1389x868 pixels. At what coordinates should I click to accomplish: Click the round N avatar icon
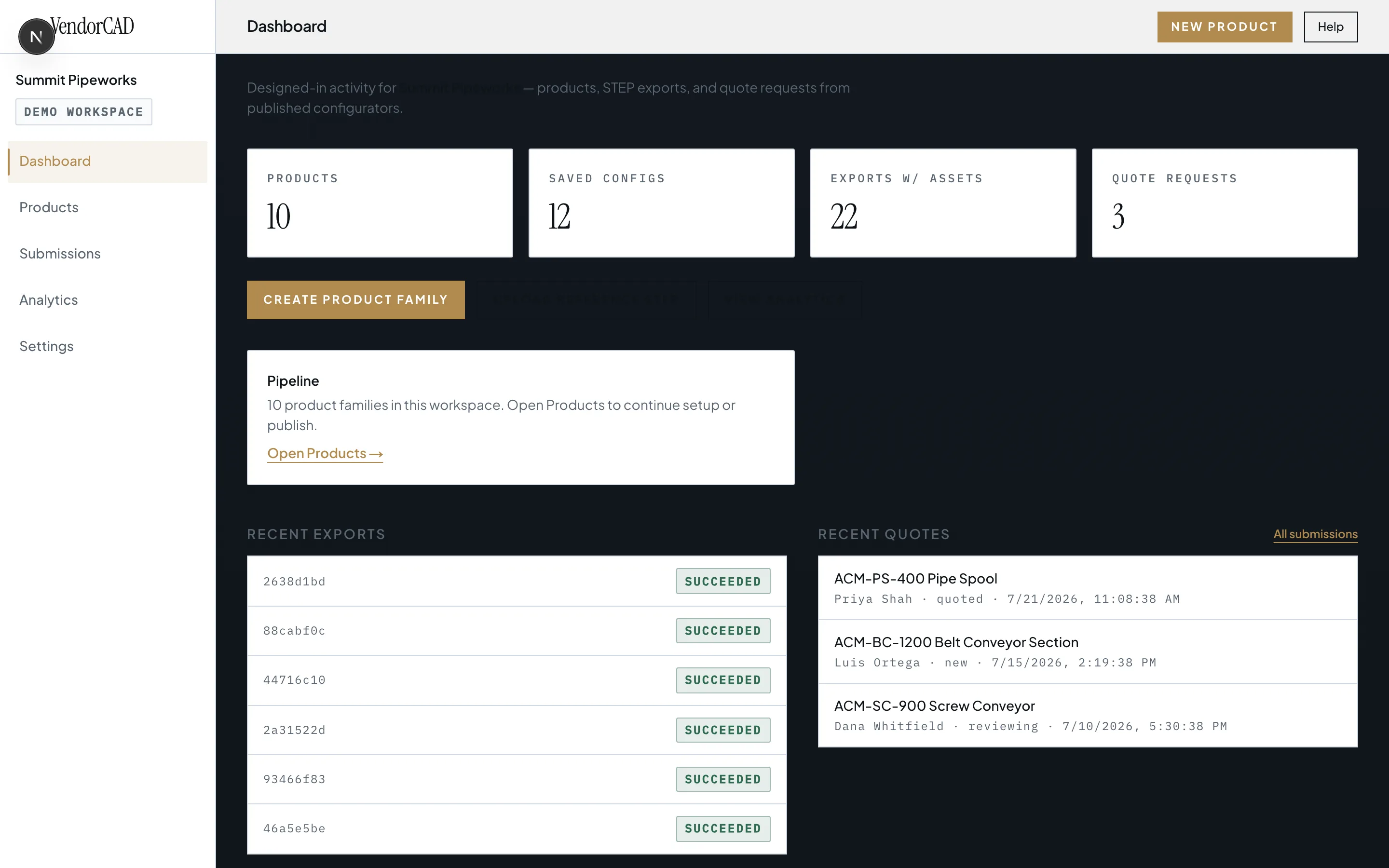coord(36,37)
